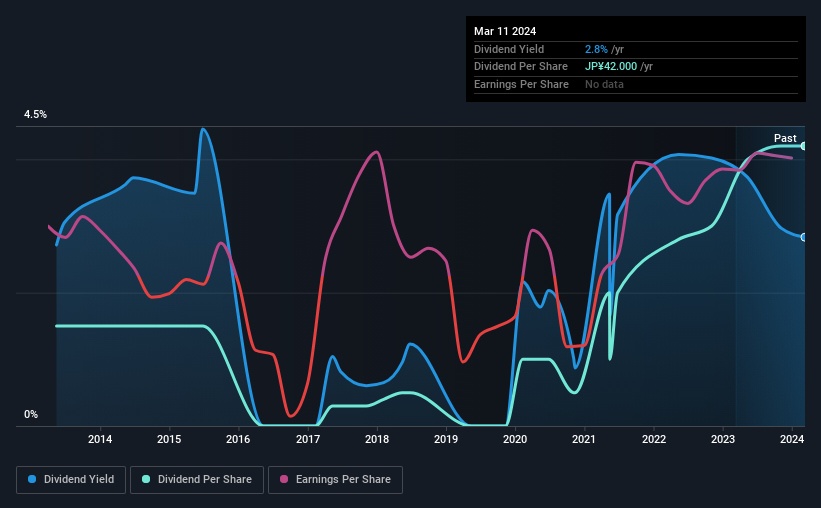Image resolution: width=821 pixels, height=508 pixels.
Task: Click the 2019 x-axis label
Action: [446, 439]
